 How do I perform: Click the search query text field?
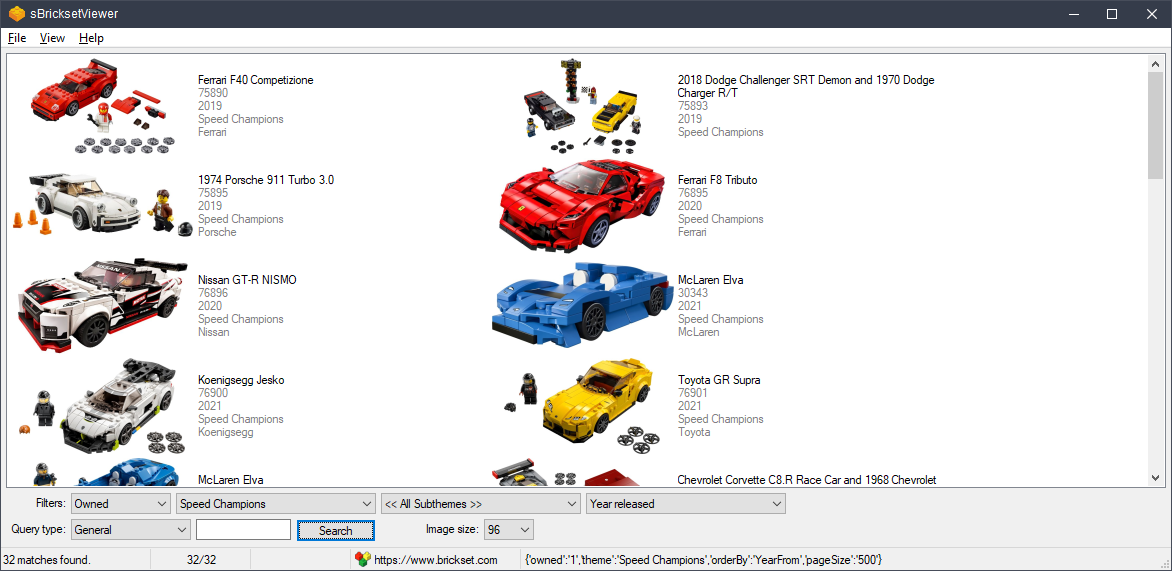pyautogui.click(x=243, y=530)
